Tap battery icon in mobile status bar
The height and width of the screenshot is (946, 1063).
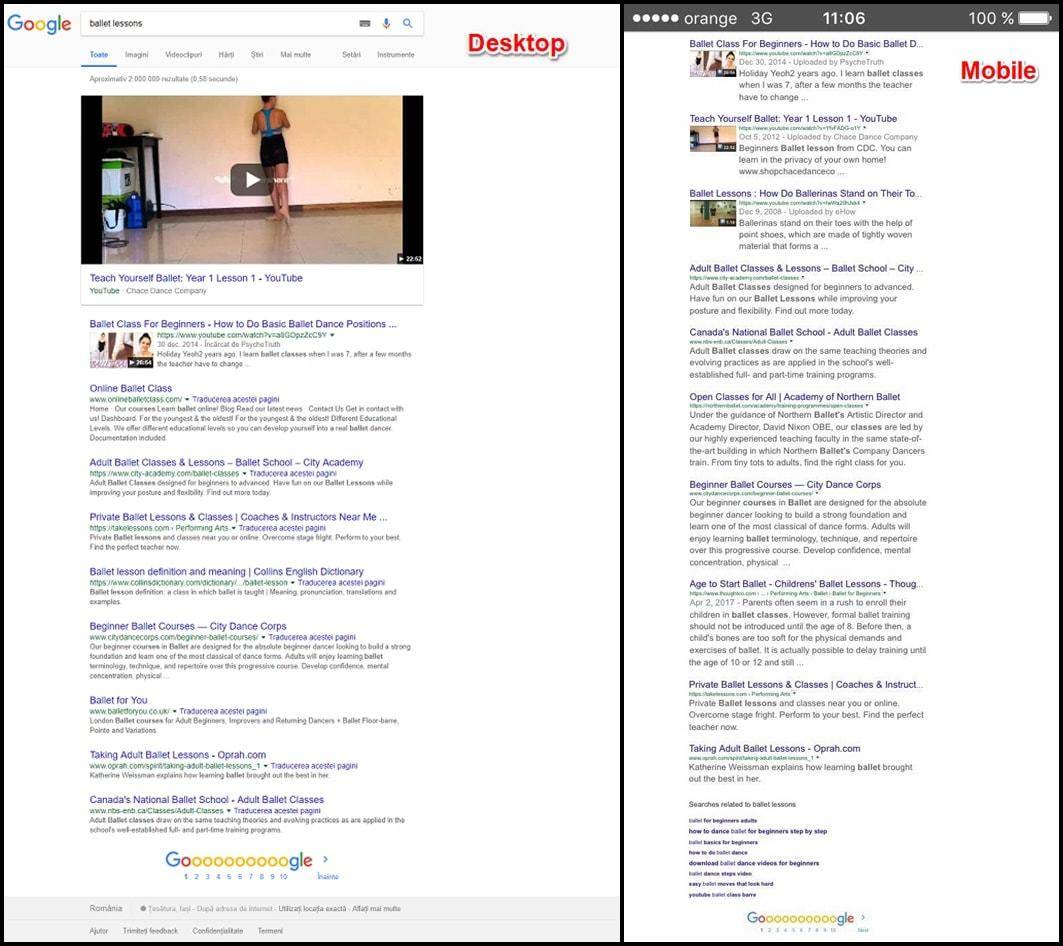(x=1036, y=18)
